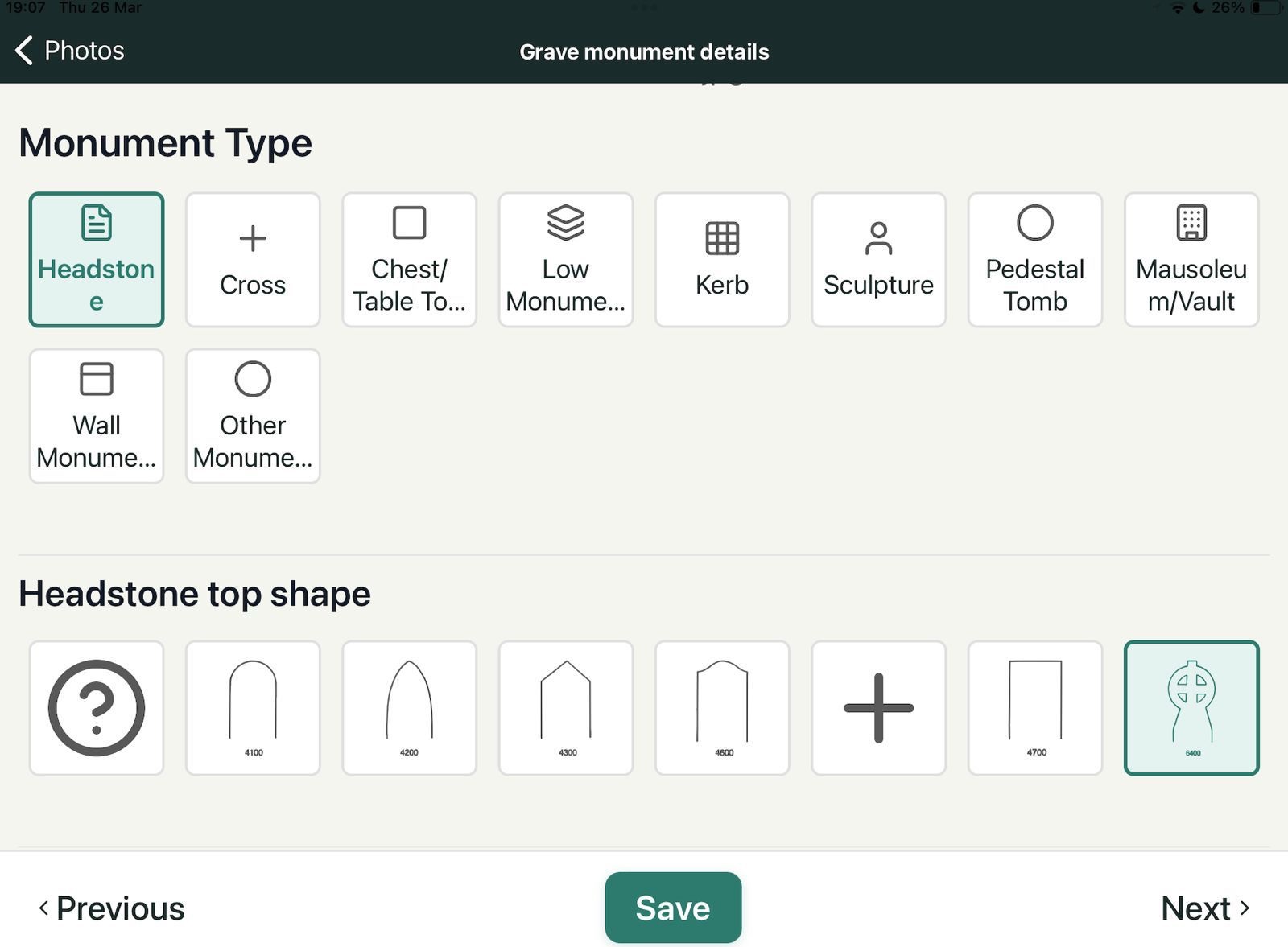Choose shouldered top shape 4600
The height and width of the screenshot is (947, 1288).
pyautogui.click(x=722, y=708)
